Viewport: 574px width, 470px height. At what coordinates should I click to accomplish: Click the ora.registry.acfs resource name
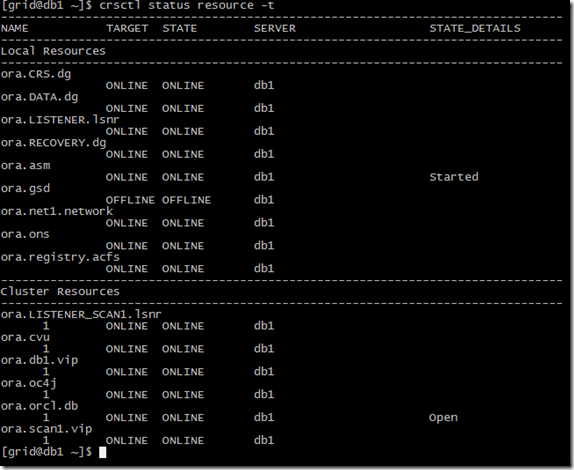click(60, 257)
